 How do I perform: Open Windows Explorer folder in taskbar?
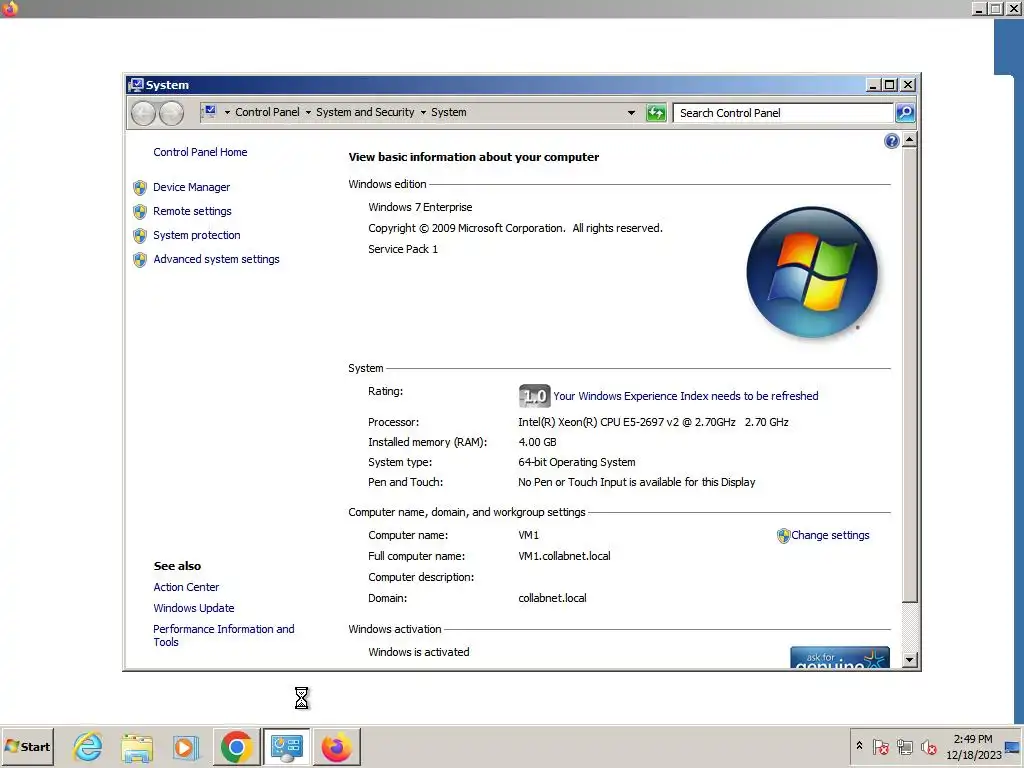coord(137,747)
